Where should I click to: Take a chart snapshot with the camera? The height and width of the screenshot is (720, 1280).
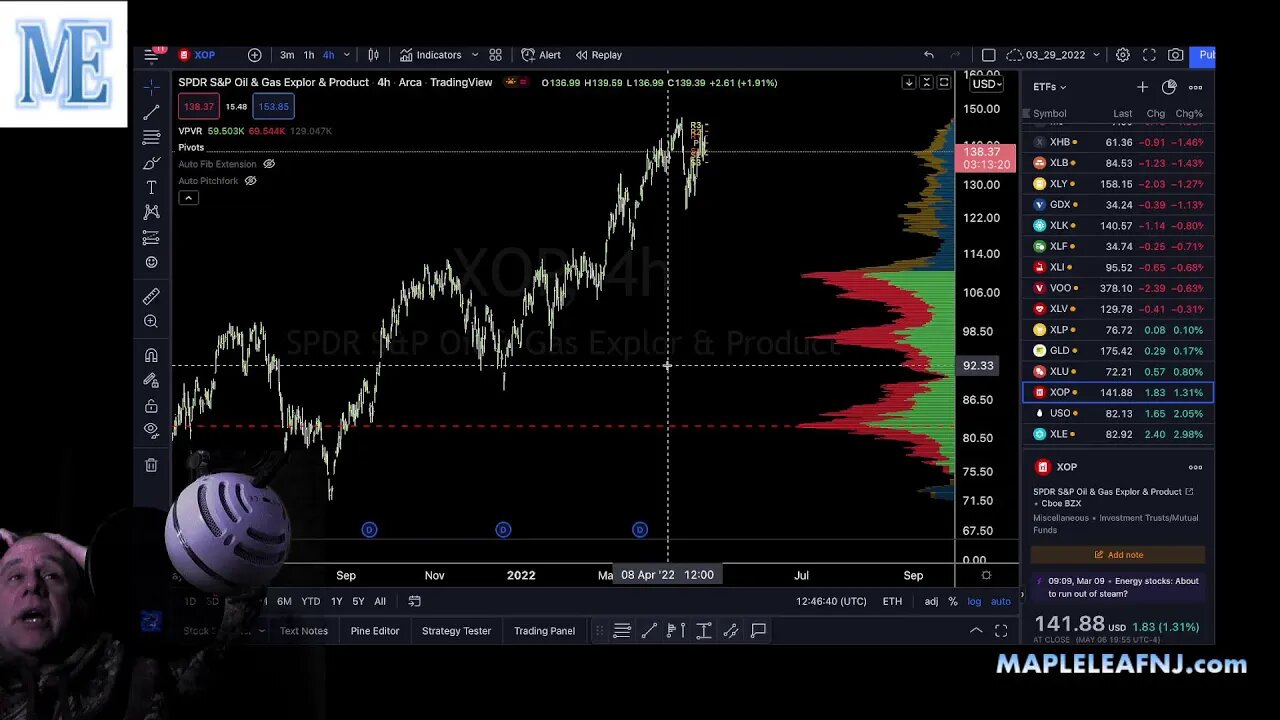[x=1175, y=55]
